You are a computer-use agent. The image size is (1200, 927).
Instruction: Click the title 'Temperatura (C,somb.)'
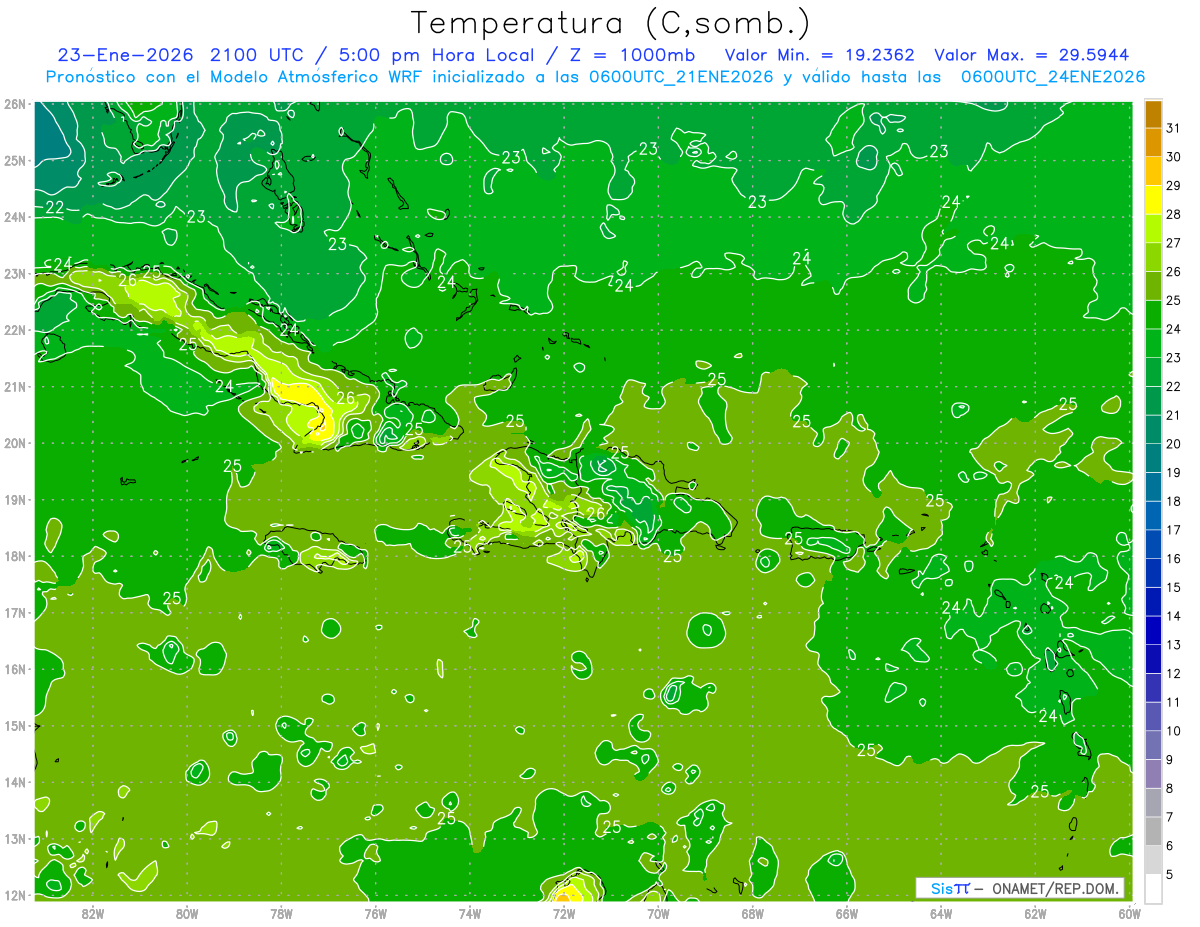[x=611, y=23]
